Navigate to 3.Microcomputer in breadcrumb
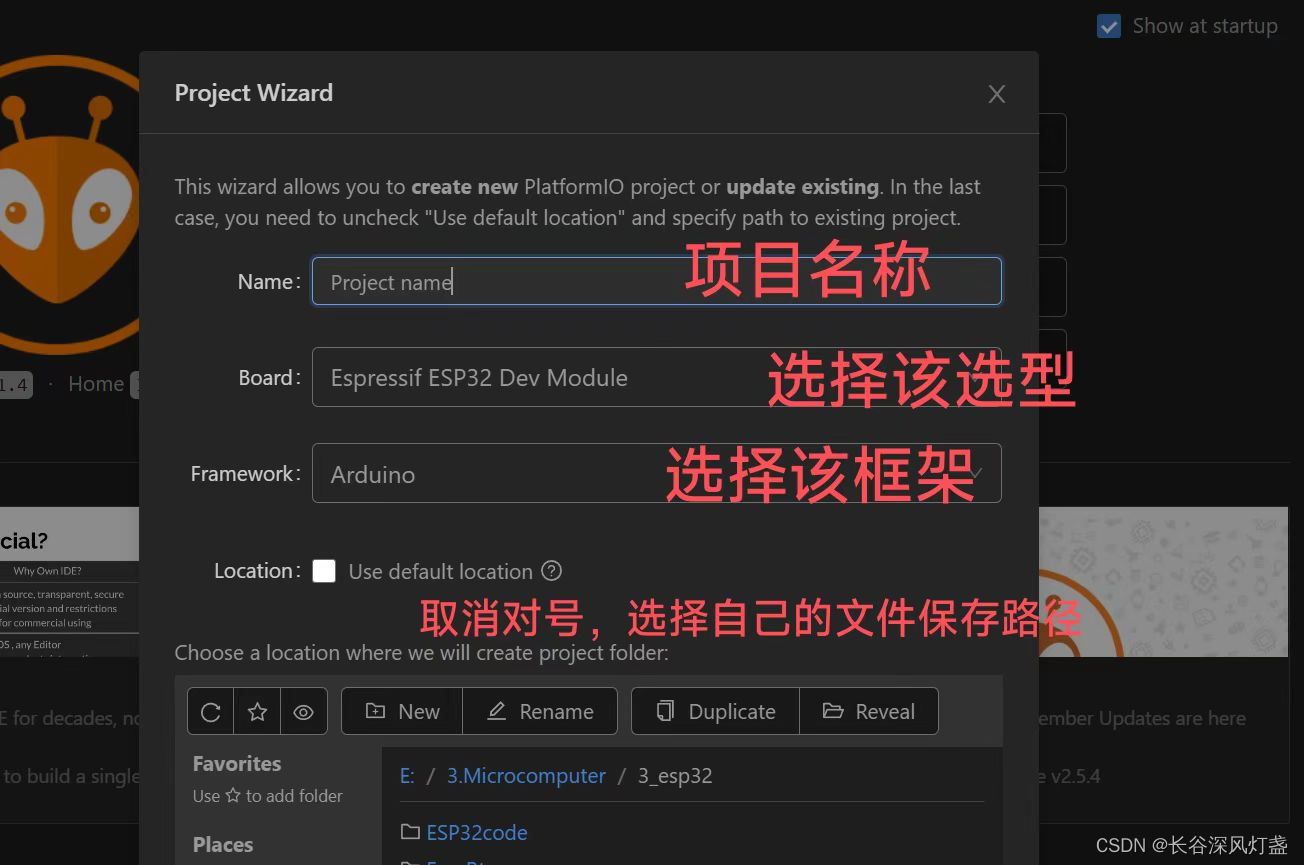 pyautogui.click(x=526, y=776)
